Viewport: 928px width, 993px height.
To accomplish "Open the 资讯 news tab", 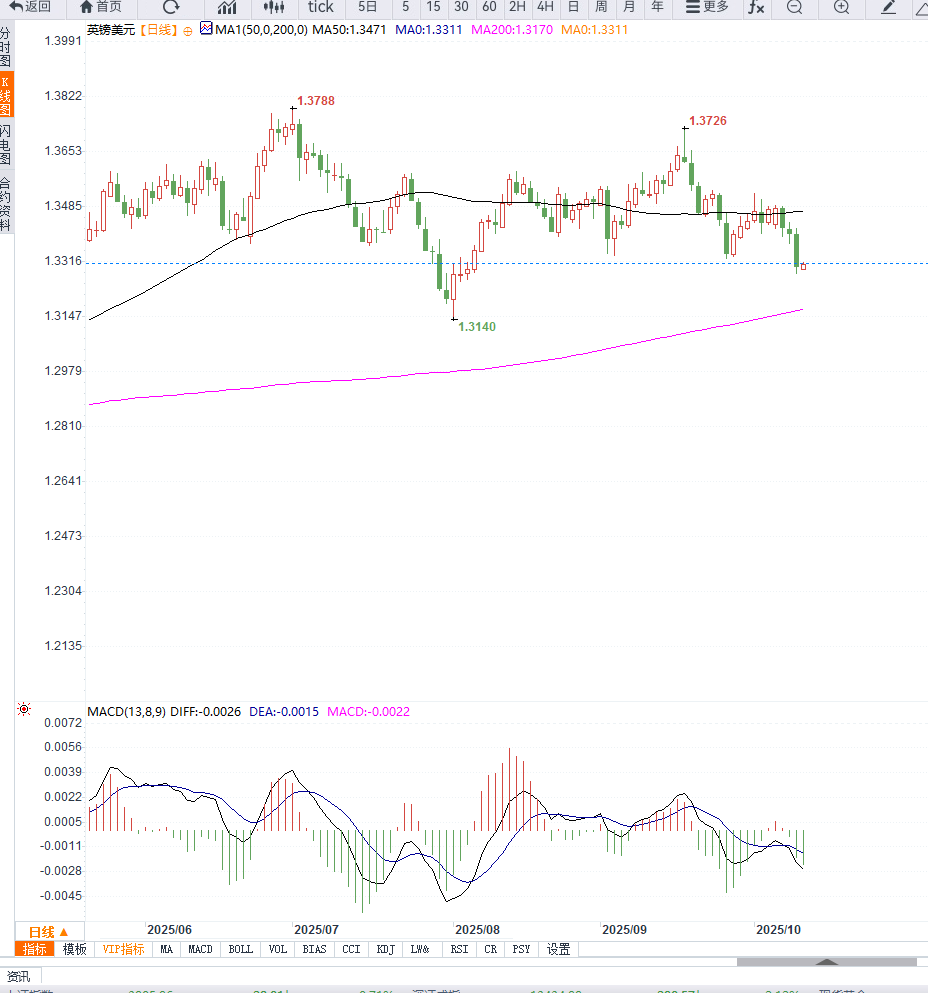I will (x=19, y=977).
